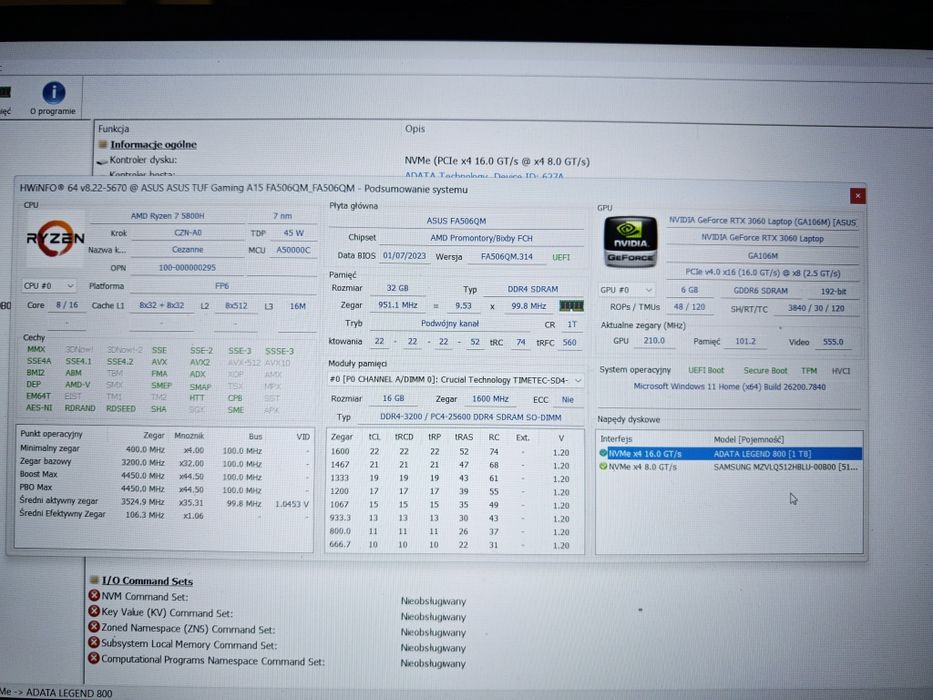The image size is (933, 700).
Task: Click NVIDIA GeForce RTX 3060 Laptop (GA106M) field
Action: click(763, 221)
